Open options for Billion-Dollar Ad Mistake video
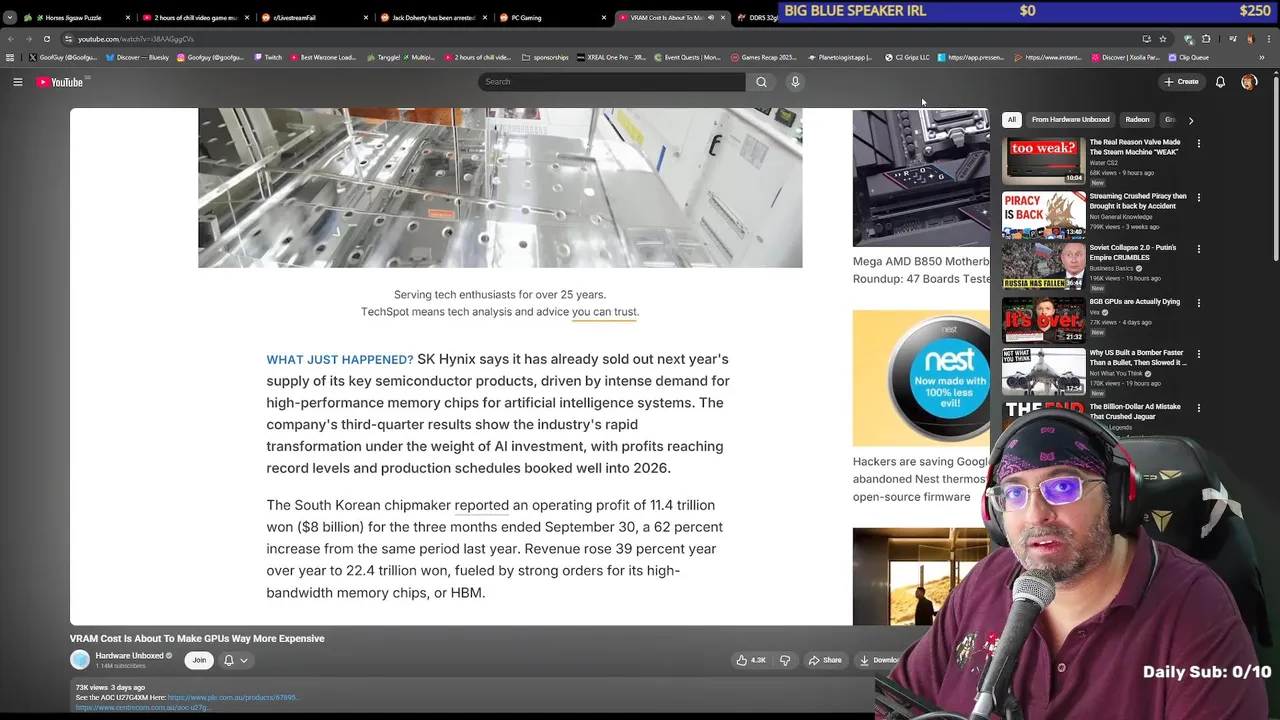The image size is (1280, 720). tap(1198, 408)
